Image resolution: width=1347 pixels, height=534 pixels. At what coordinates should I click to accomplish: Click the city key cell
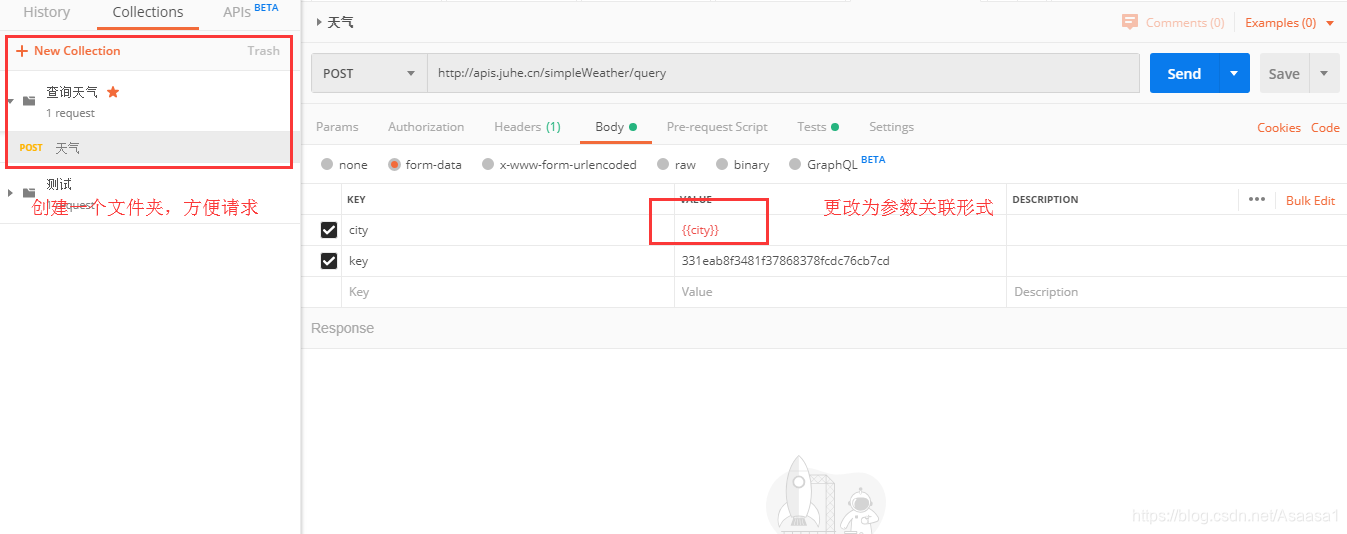tap(507, 230)
